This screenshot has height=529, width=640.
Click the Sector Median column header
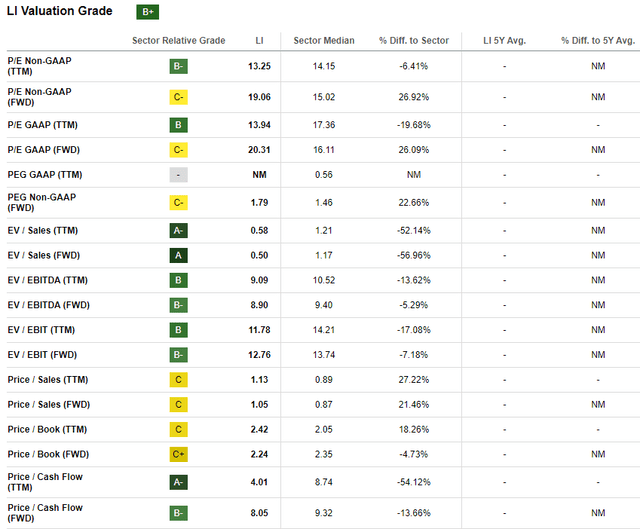point(324,40)
